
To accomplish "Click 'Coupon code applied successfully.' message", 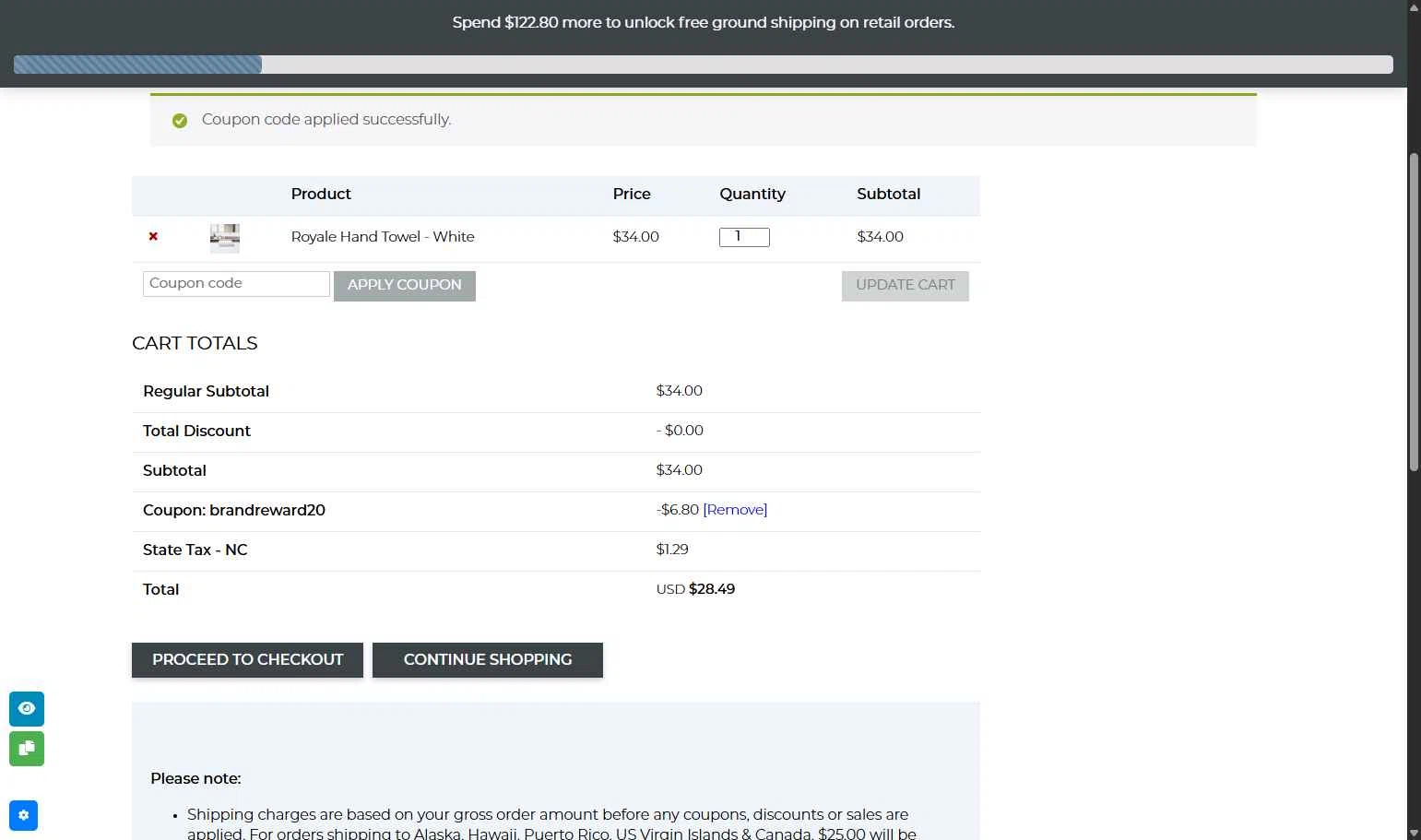I will click(326, 119).
